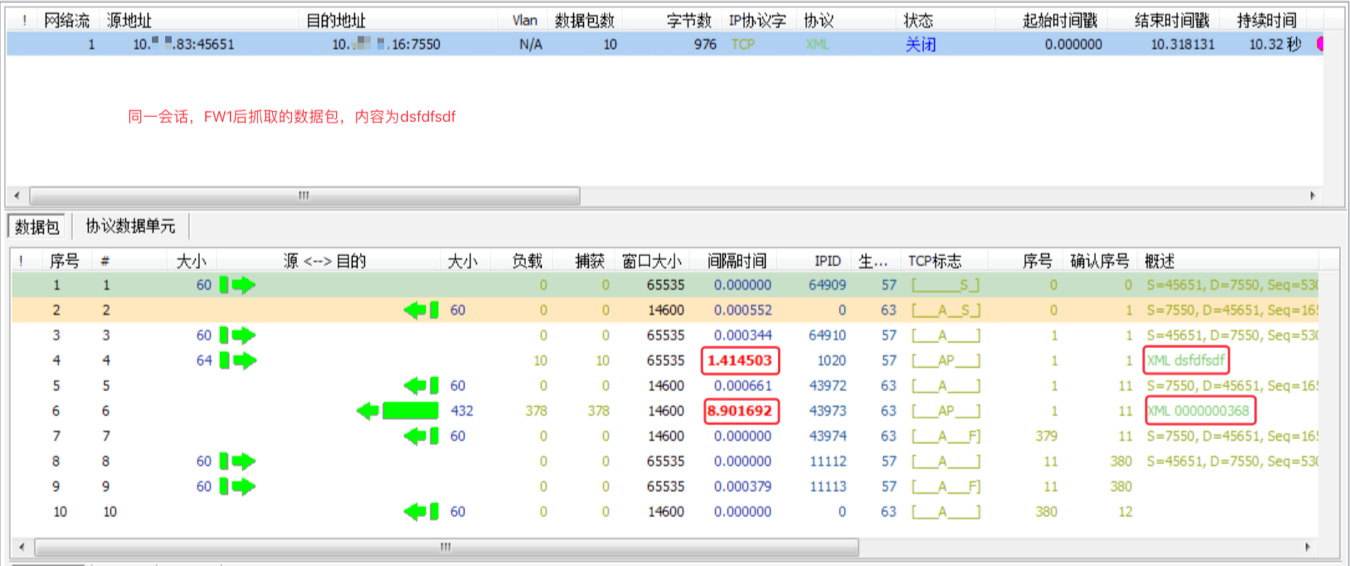Viewport: 1350px width, 566px height.
Task: Click left arrow of lower pane horizontal scrollbar
Action: point(21,547)
